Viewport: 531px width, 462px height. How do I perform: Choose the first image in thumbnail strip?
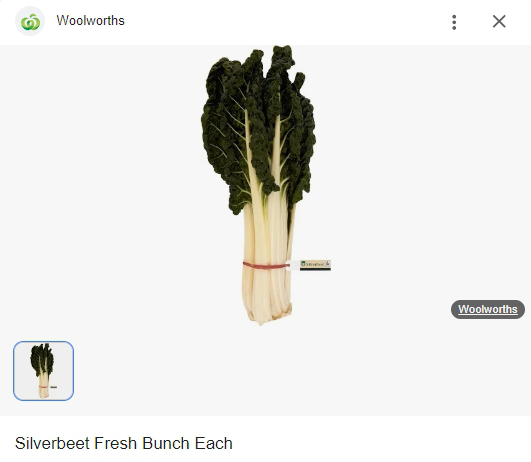point(43,371)
